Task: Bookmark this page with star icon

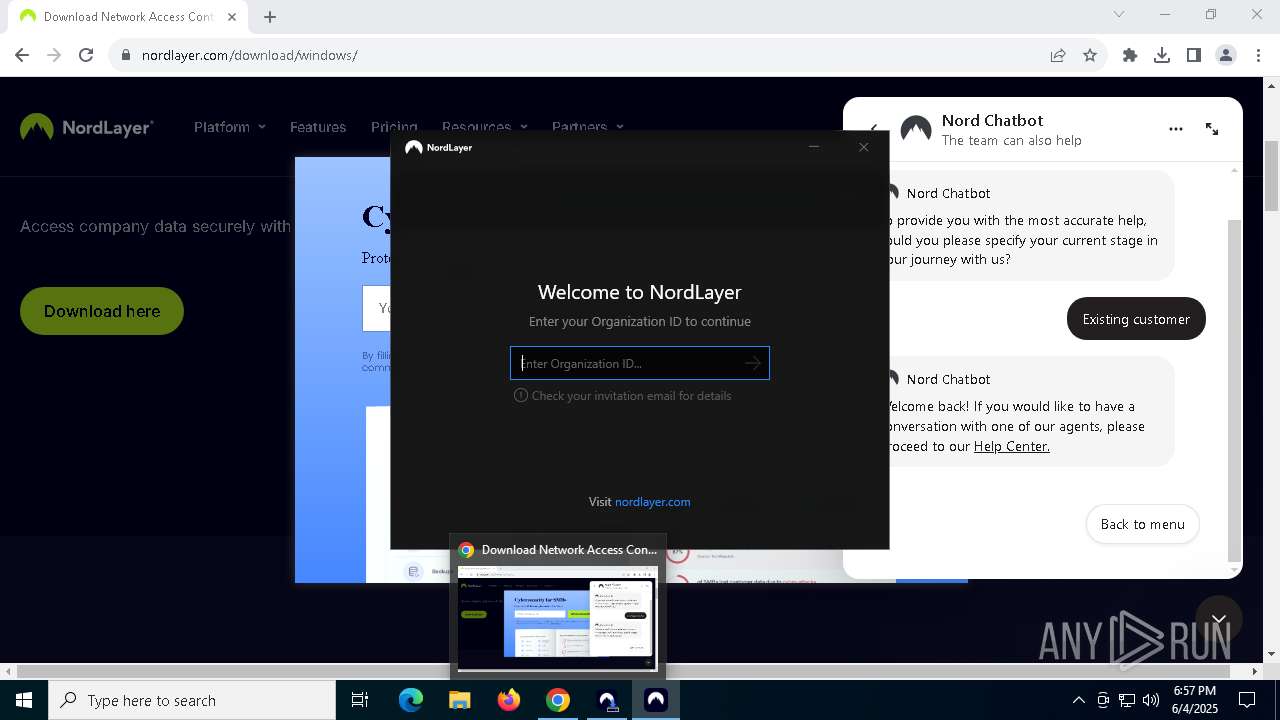Action: [x=1090, y=55]
